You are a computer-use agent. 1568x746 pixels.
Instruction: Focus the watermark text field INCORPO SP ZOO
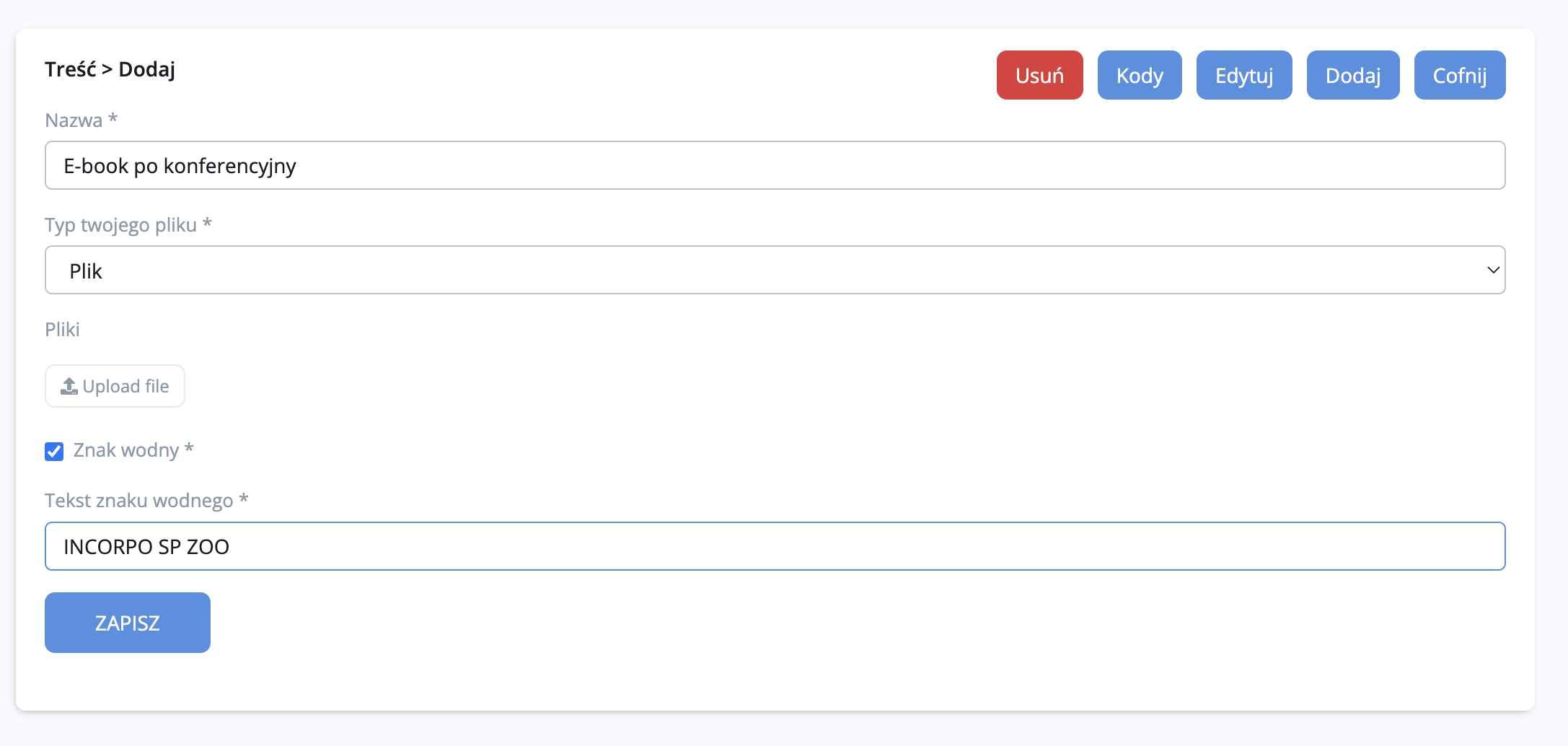coord(775,546)
